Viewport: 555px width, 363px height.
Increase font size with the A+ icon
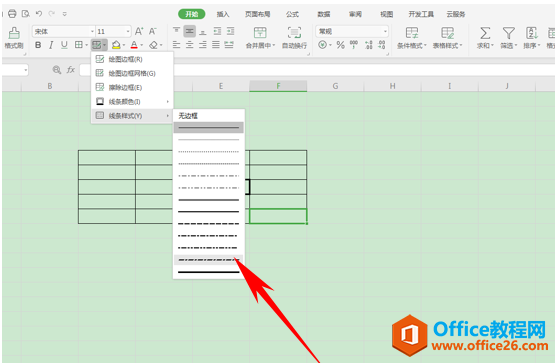pyautogui.click(x=139, y=31)
